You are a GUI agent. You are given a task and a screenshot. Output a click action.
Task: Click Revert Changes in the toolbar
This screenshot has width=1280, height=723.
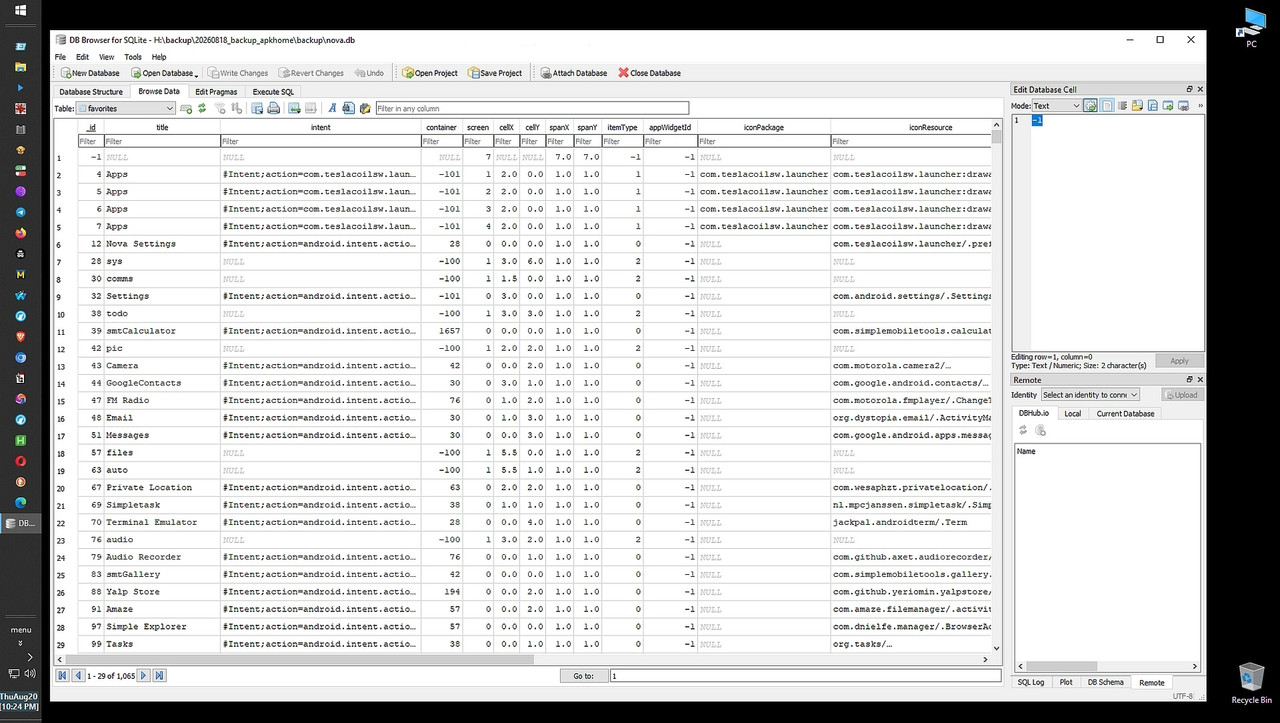click(x=311, y=73)
